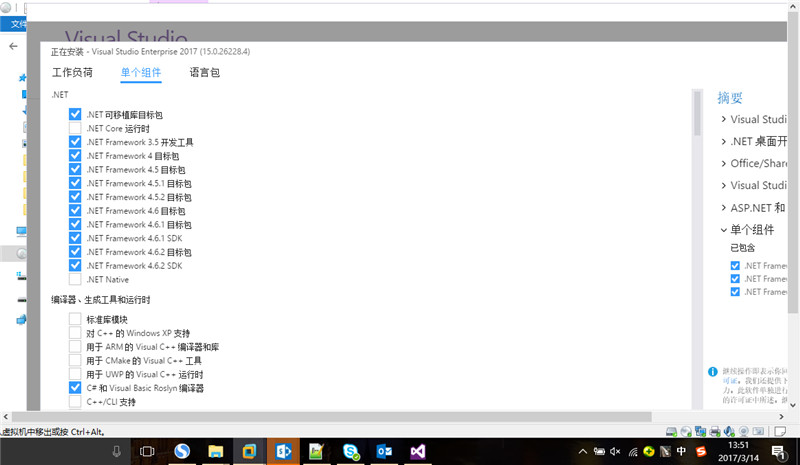Uncheck .NET Framework 4.6.1 SDK
This screenshot has width=800, height=465.
click(x=75, y=238)
